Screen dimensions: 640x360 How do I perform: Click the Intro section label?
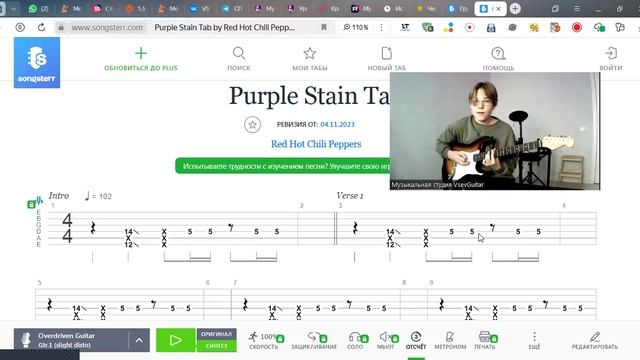point(59,196)
